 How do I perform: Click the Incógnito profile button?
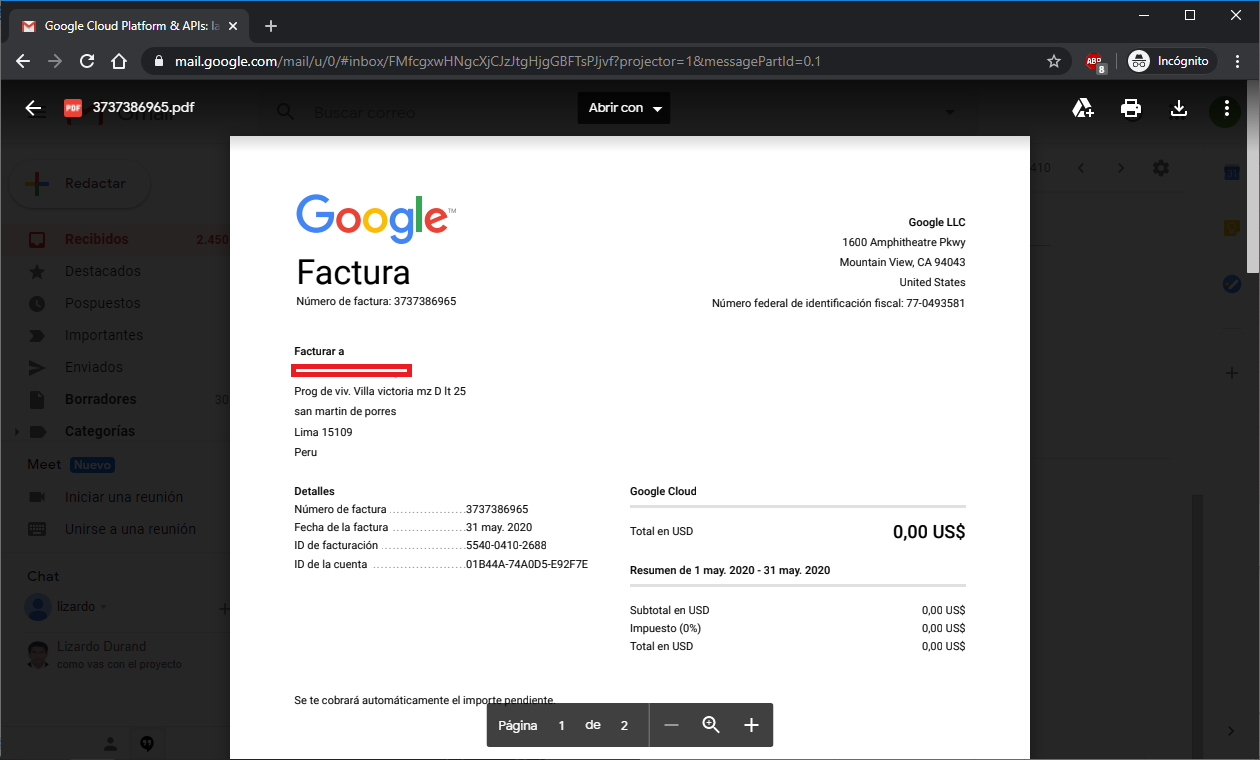1169,61
